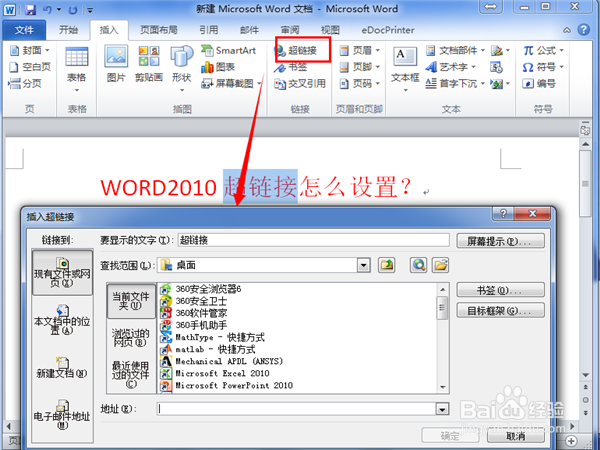Select Current Folder (当前文件夹) view
This screenshot has width=600, height=450.
(131, 301)
